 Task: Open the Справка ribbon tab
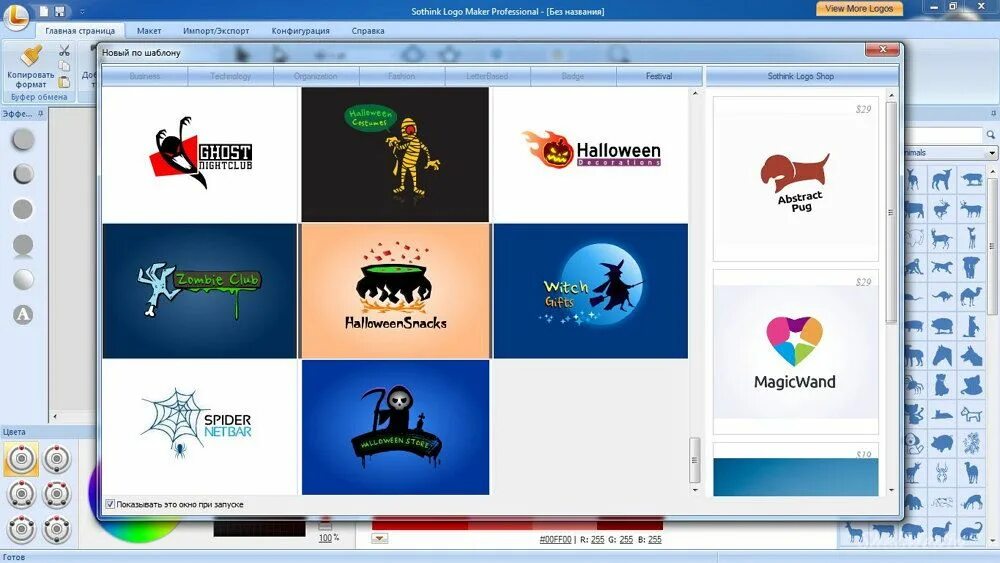(368, 31)
